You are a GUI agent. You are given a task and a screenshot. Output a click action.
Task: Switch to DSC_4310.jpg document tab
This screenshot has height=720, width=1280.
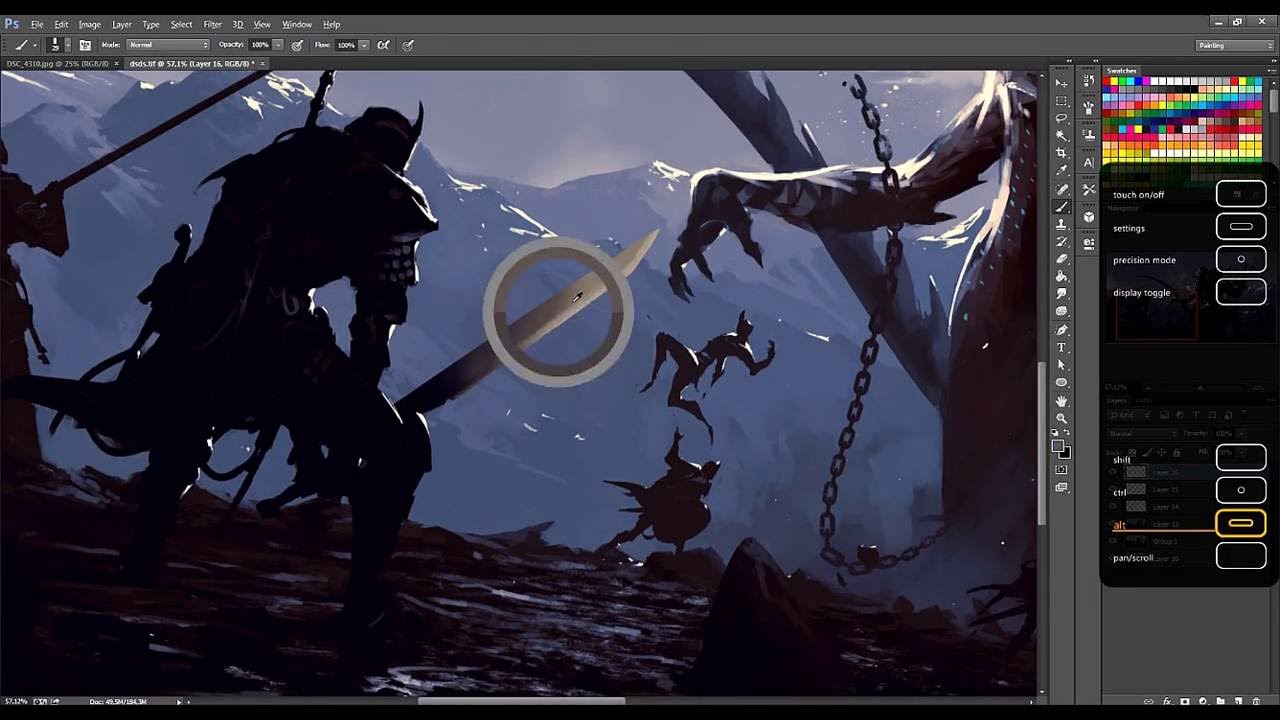click(x=57, y=63)
